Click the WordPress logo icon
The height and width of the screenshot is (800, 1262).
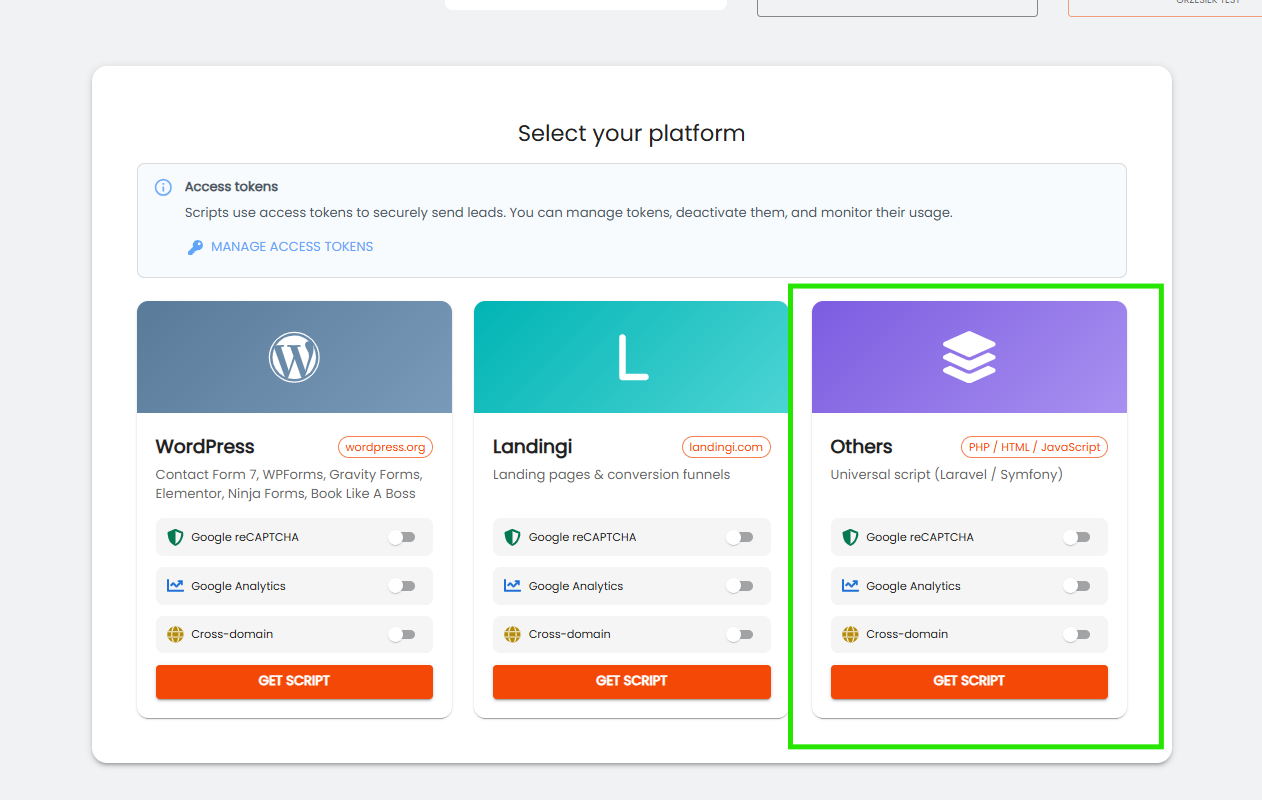[294, 357]
